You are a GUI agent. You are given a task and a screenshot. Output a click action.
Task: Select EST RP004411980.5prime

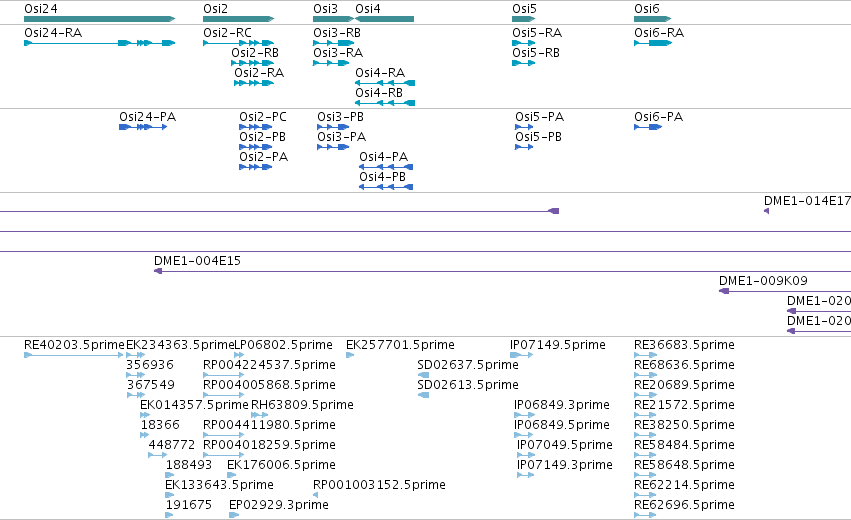click(x=224, y=436)
